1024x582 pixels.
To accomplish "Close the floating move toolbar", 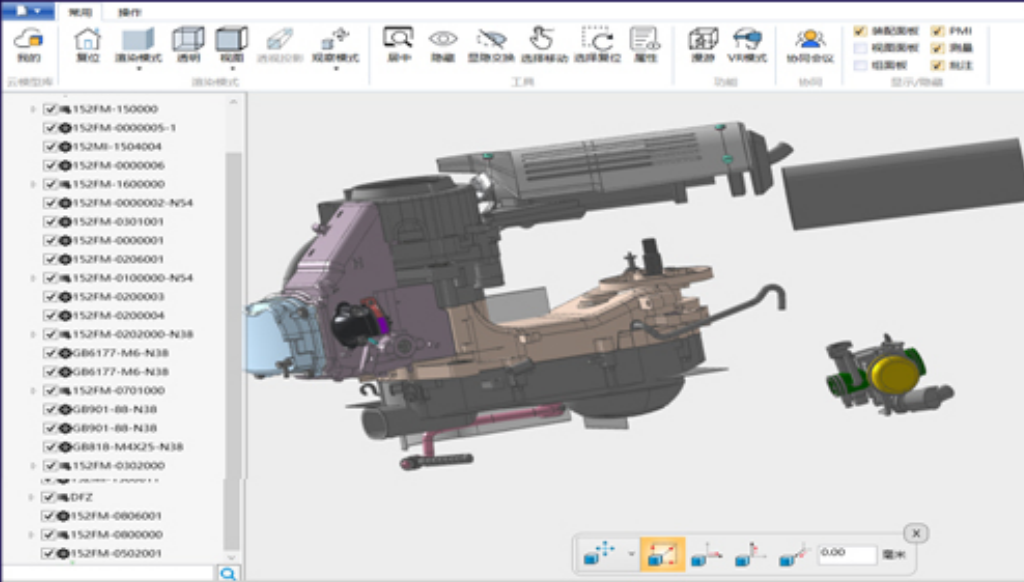I will (x=917, y=533).
